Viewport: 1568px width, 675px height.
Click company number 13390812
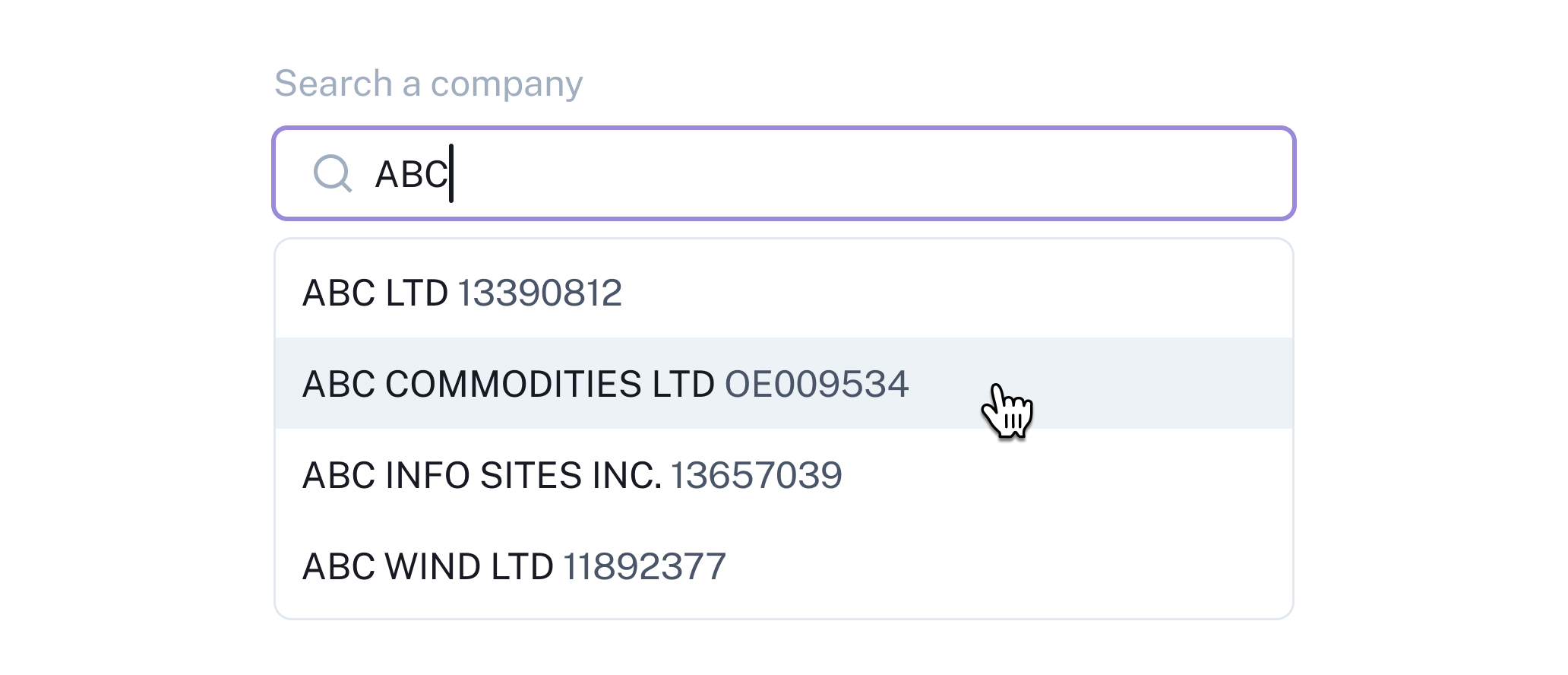540,293
